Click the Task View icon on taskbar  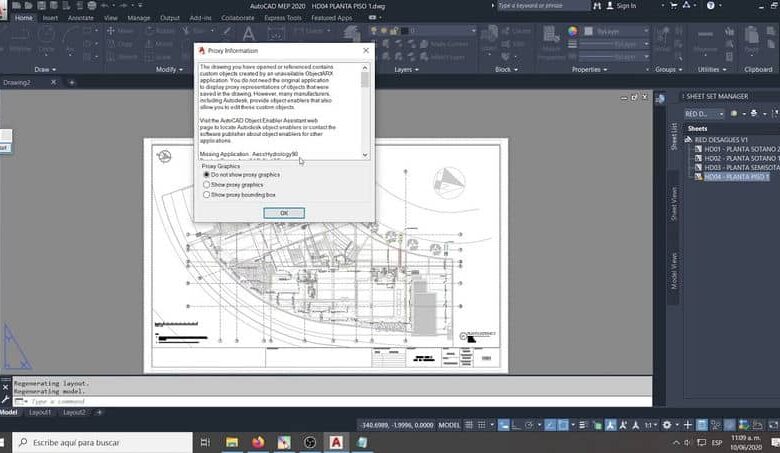pos(205,442)
